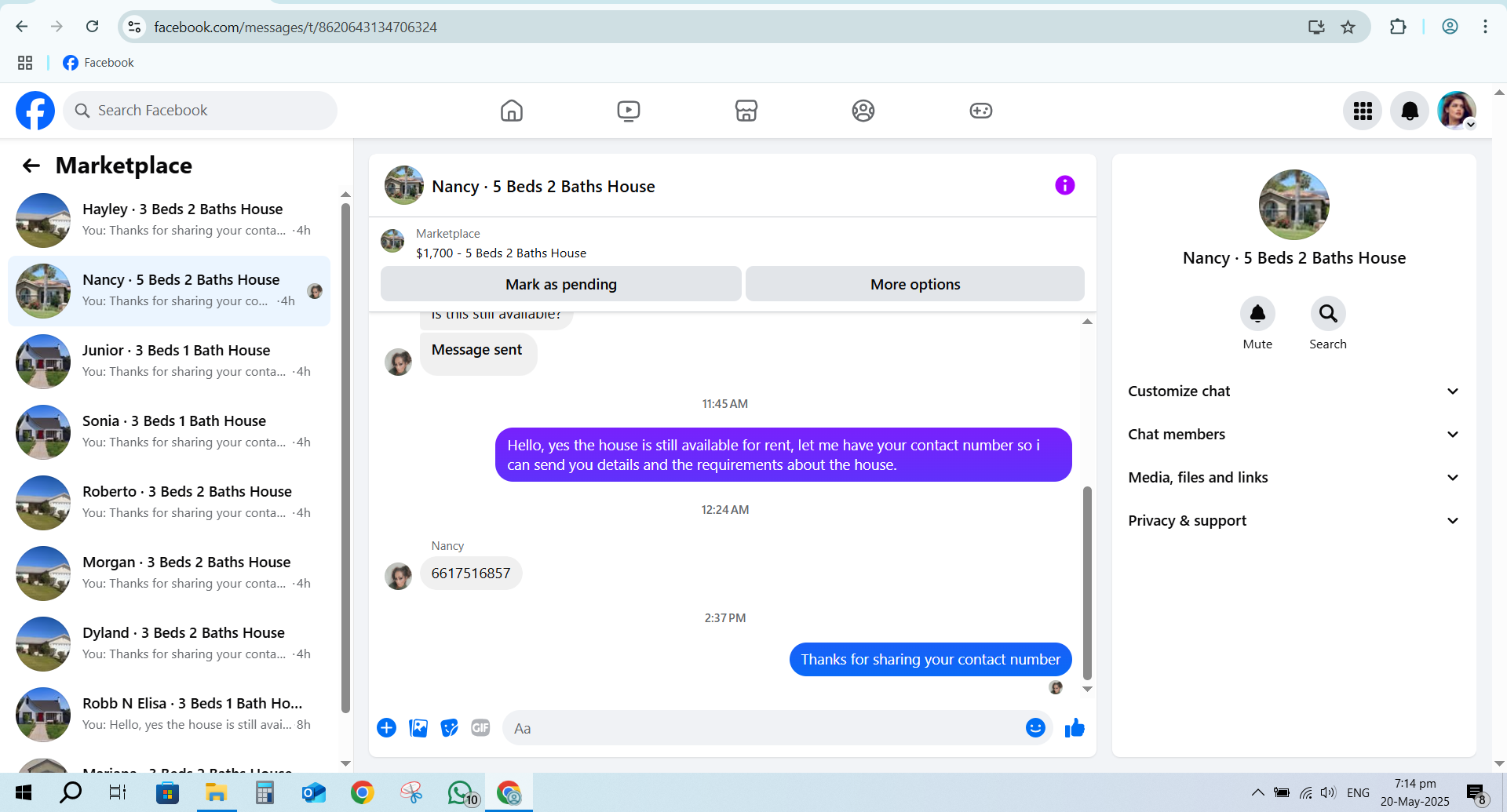Click the browser address bar URL
Viewport: 1507px width, 812px height.
coord(295,27)
